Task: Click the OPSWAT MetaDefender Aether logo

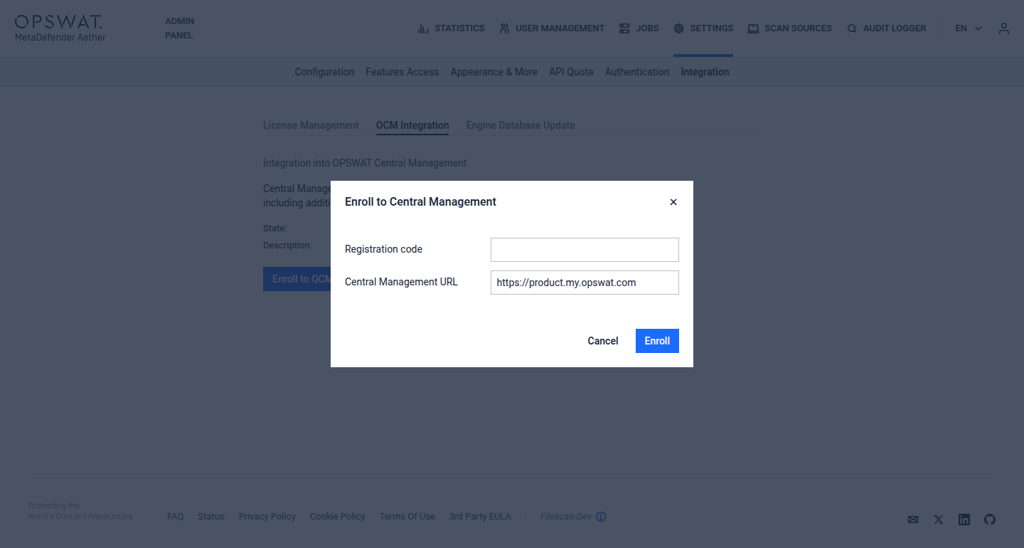Action: pos(59,28)
